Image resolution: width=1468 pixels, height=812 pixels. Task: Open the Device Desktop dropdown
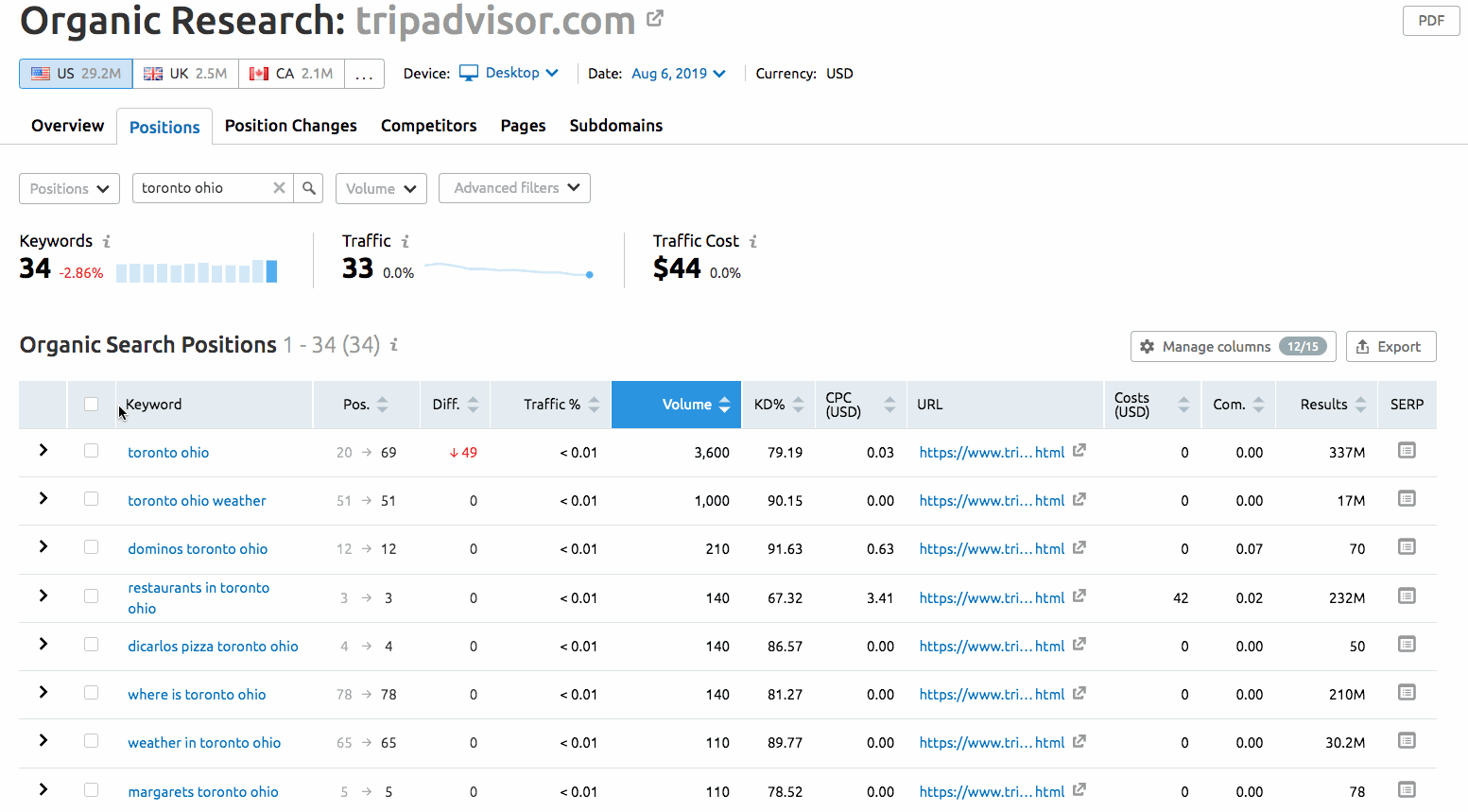510,74
